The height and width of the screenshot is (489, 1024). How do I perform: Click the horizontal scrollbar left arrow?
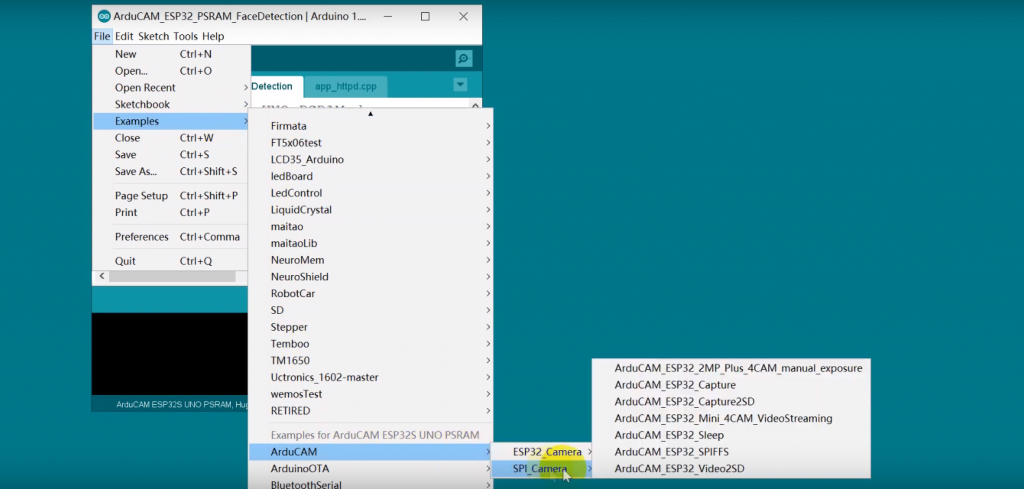(101, 277)
